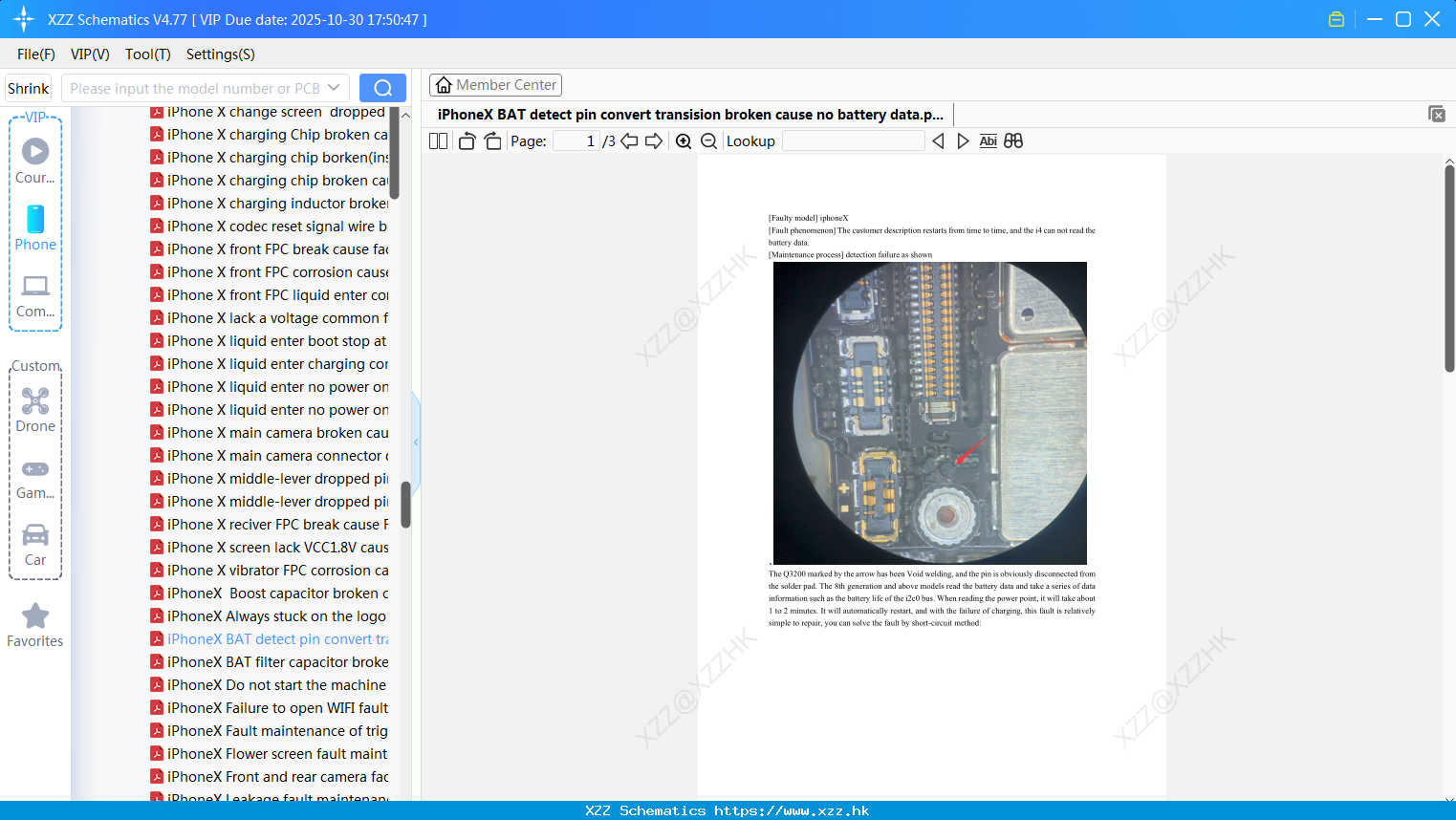Image resolution: width=1456 pixels, height=820 pixels.
Task: Find next lookup result triangle
Action: point(963,141)
